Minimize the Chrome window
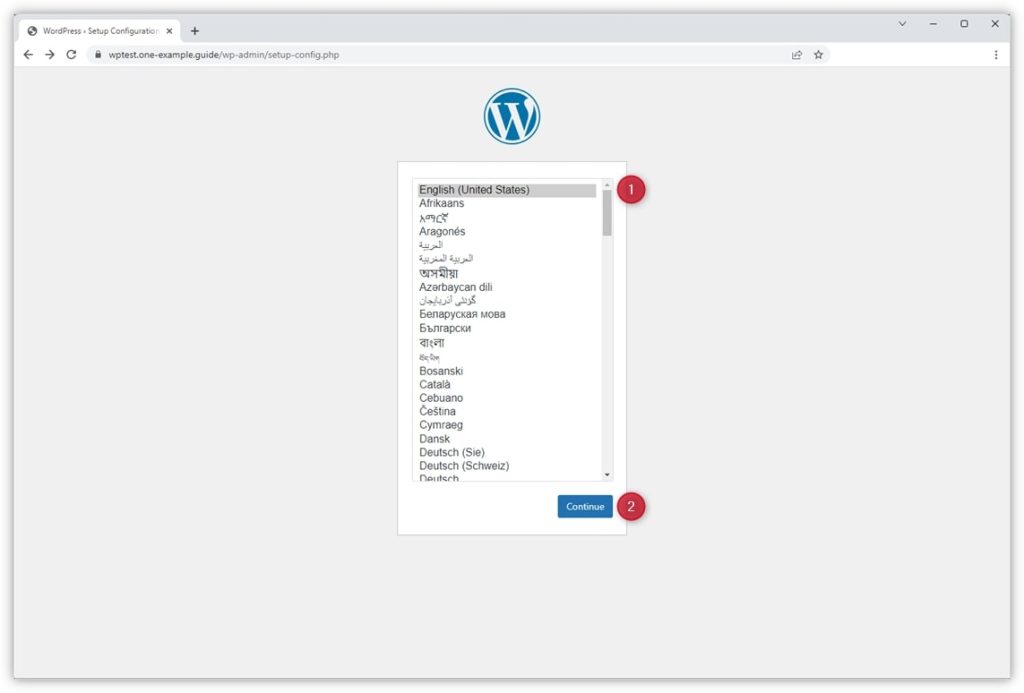Viewport: 1024px width, 693px height. coord(933,24)
